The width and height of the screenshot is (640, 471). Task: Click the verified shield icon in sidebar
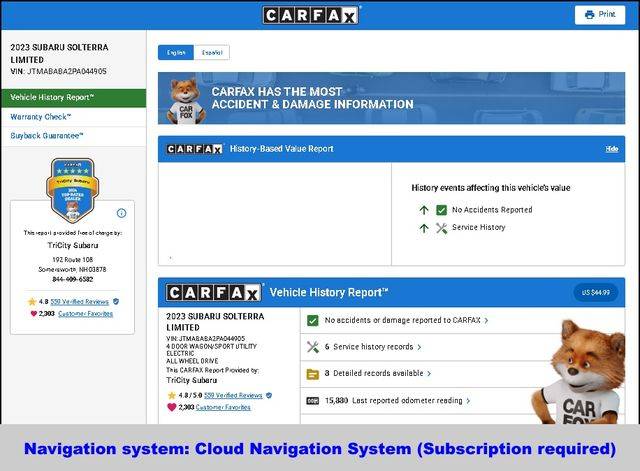[116, 301]
